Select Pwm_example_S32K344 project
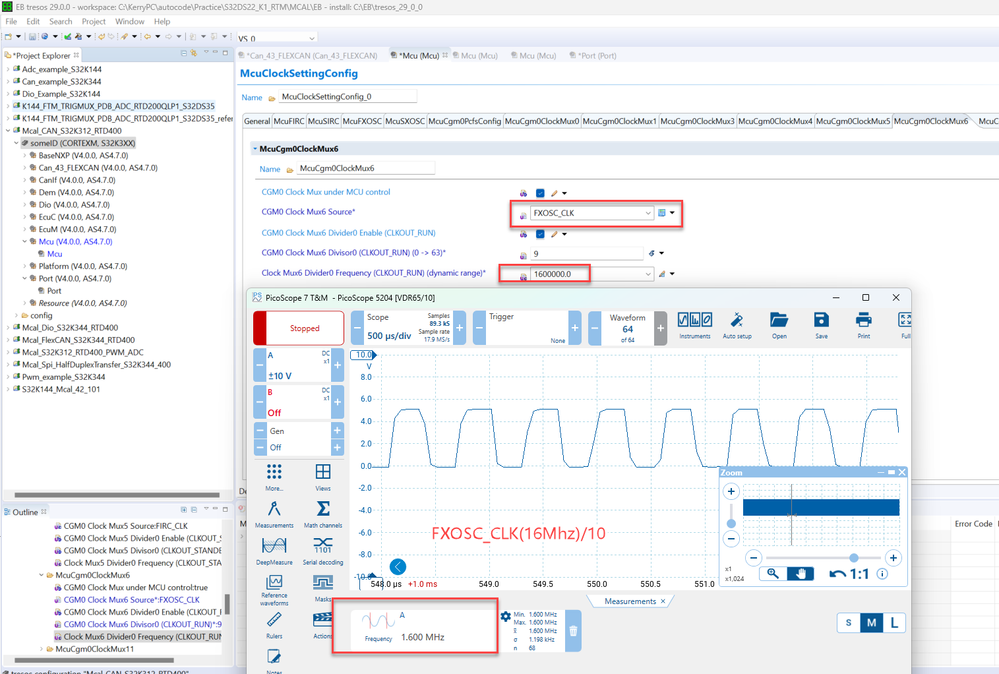 point(59,376)
